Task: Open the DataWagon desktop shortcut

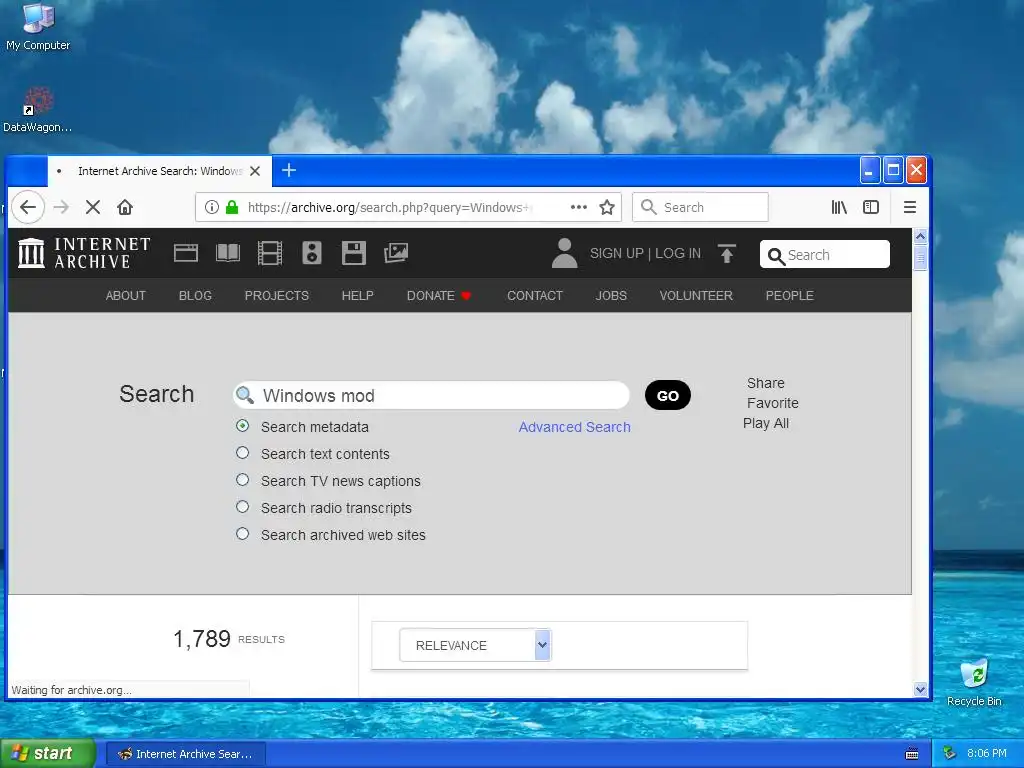Action: coord(38,109)
